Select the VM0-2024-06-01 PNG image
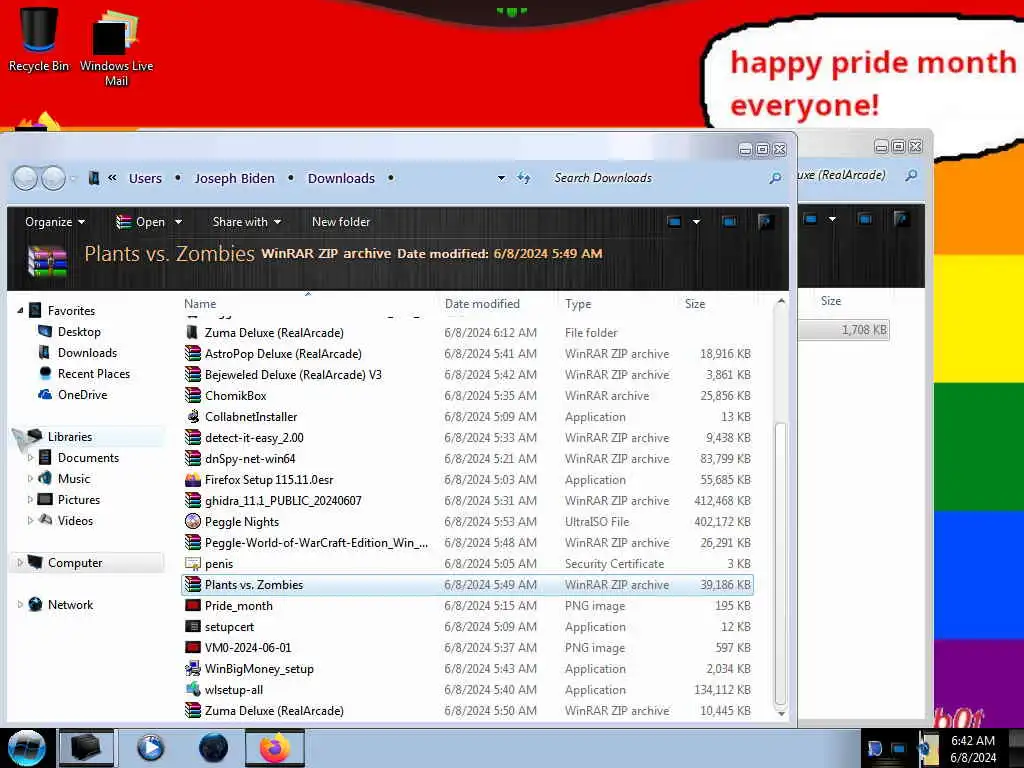1024x768 pixels. click(x=468, y=648)
